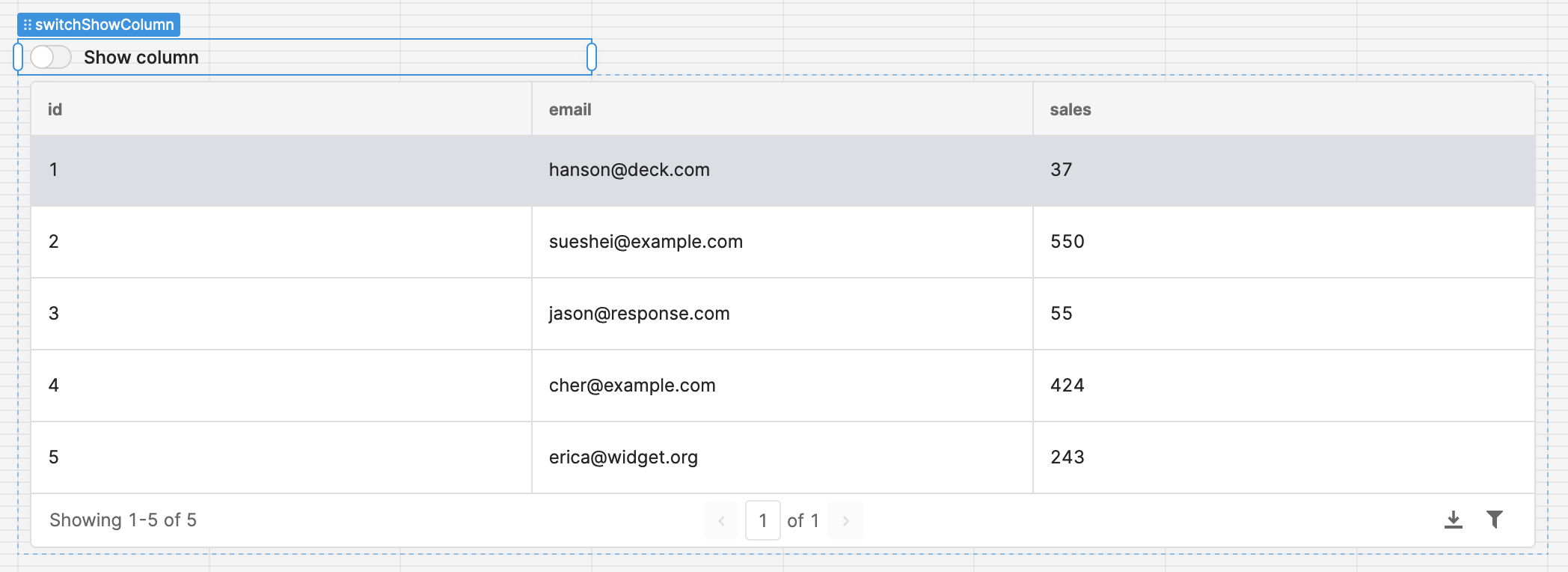The width and height of the screenshot is (1568, 572).
Task: Open the table filter icon
Action: tap(1494, 520)
